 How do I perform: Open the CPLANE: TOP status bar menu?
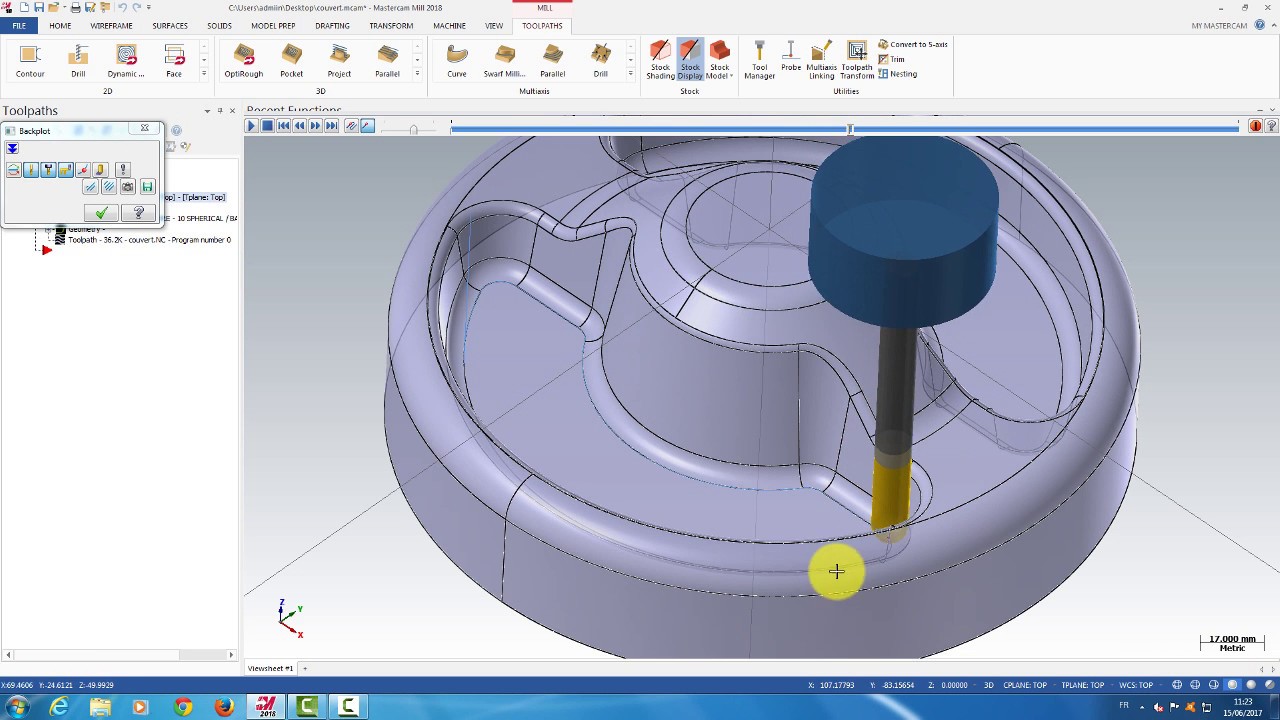point(1025,685)
